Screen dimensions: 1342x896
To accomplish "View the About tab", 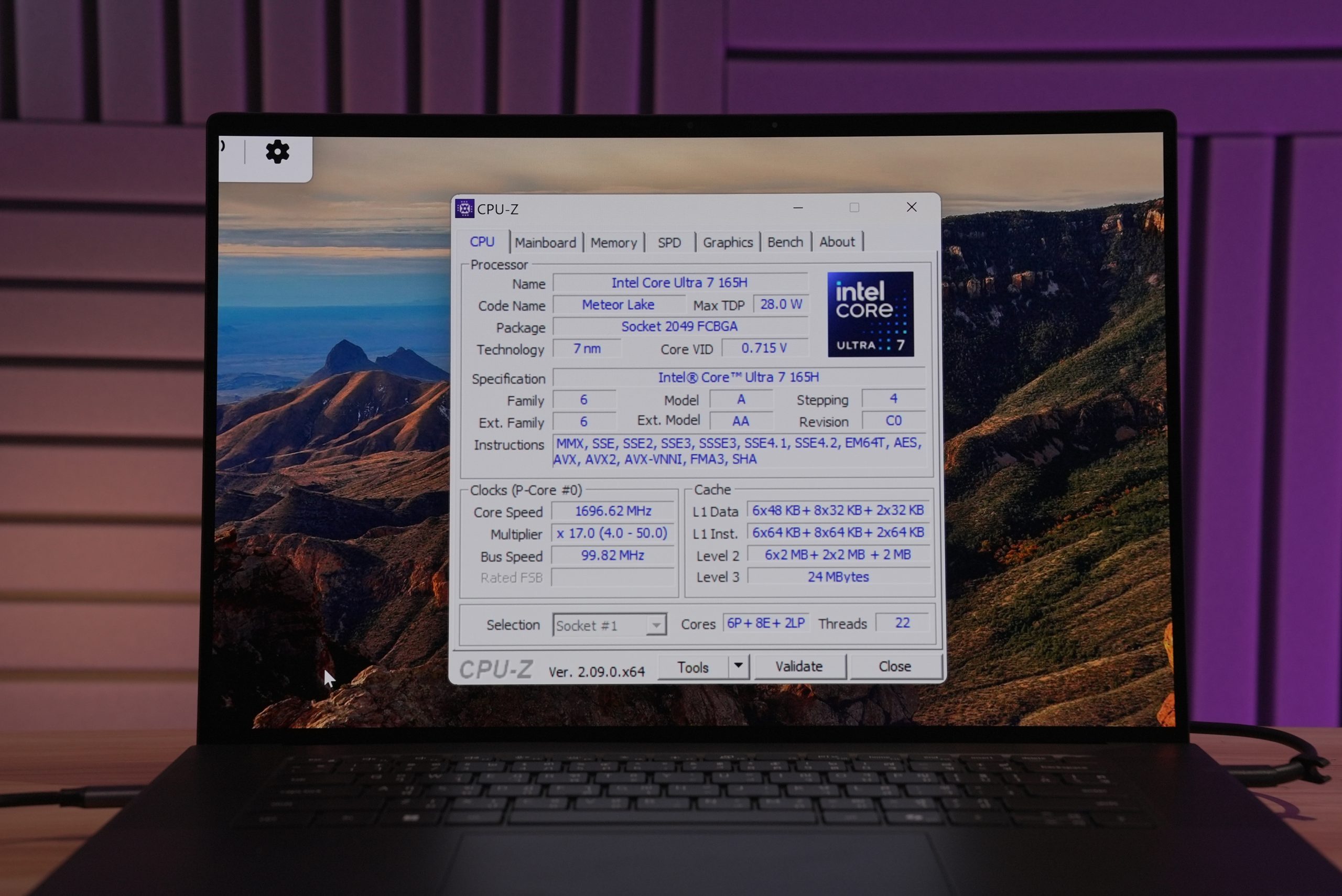I will coord(837,242).
